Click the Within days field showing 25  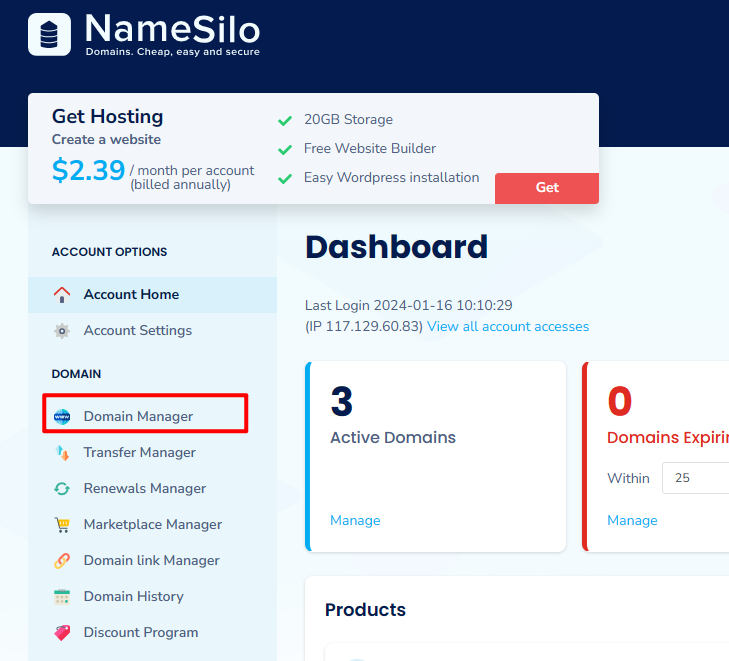(x=695, y=478)
